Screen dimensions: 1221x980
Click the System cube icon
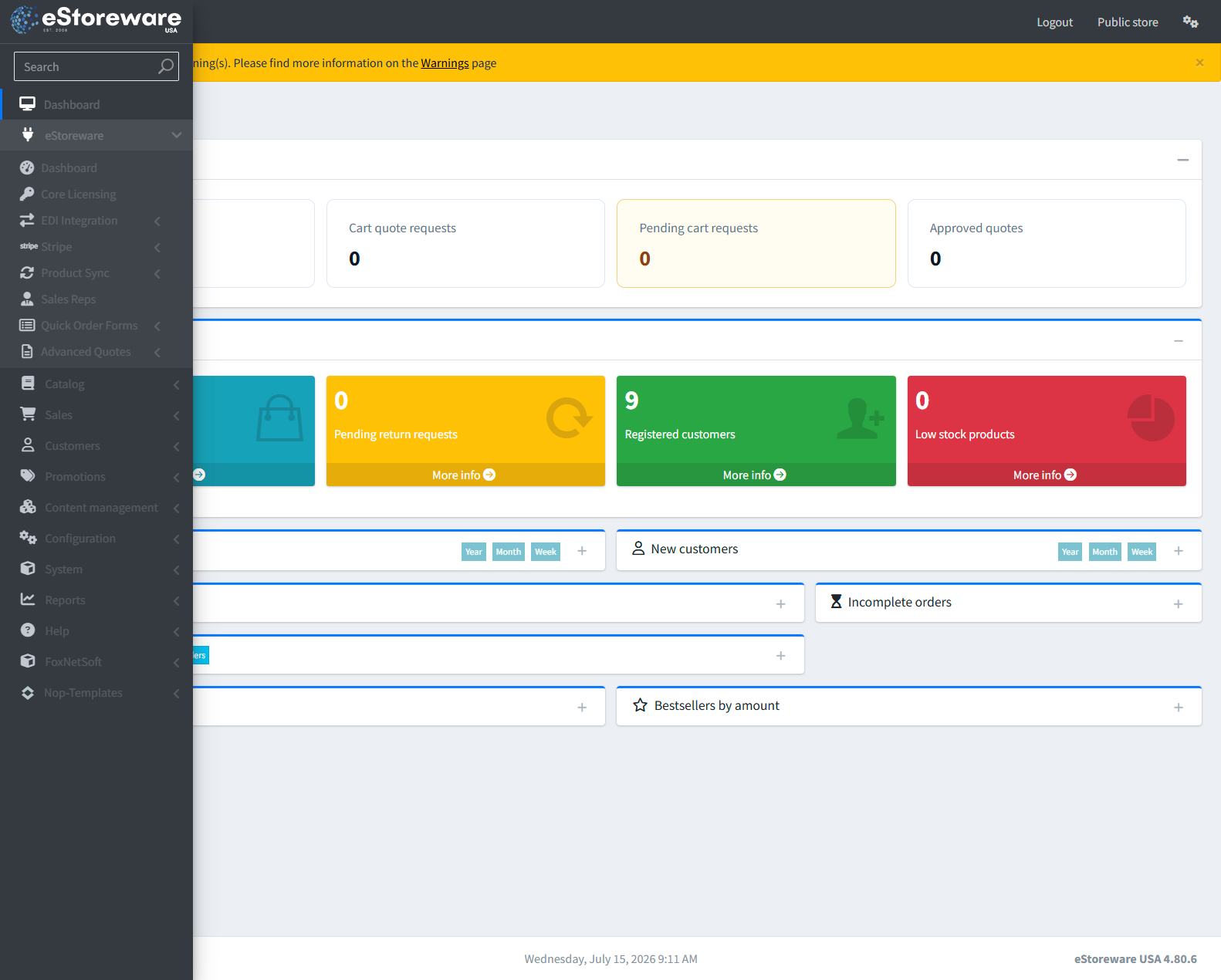28,569
